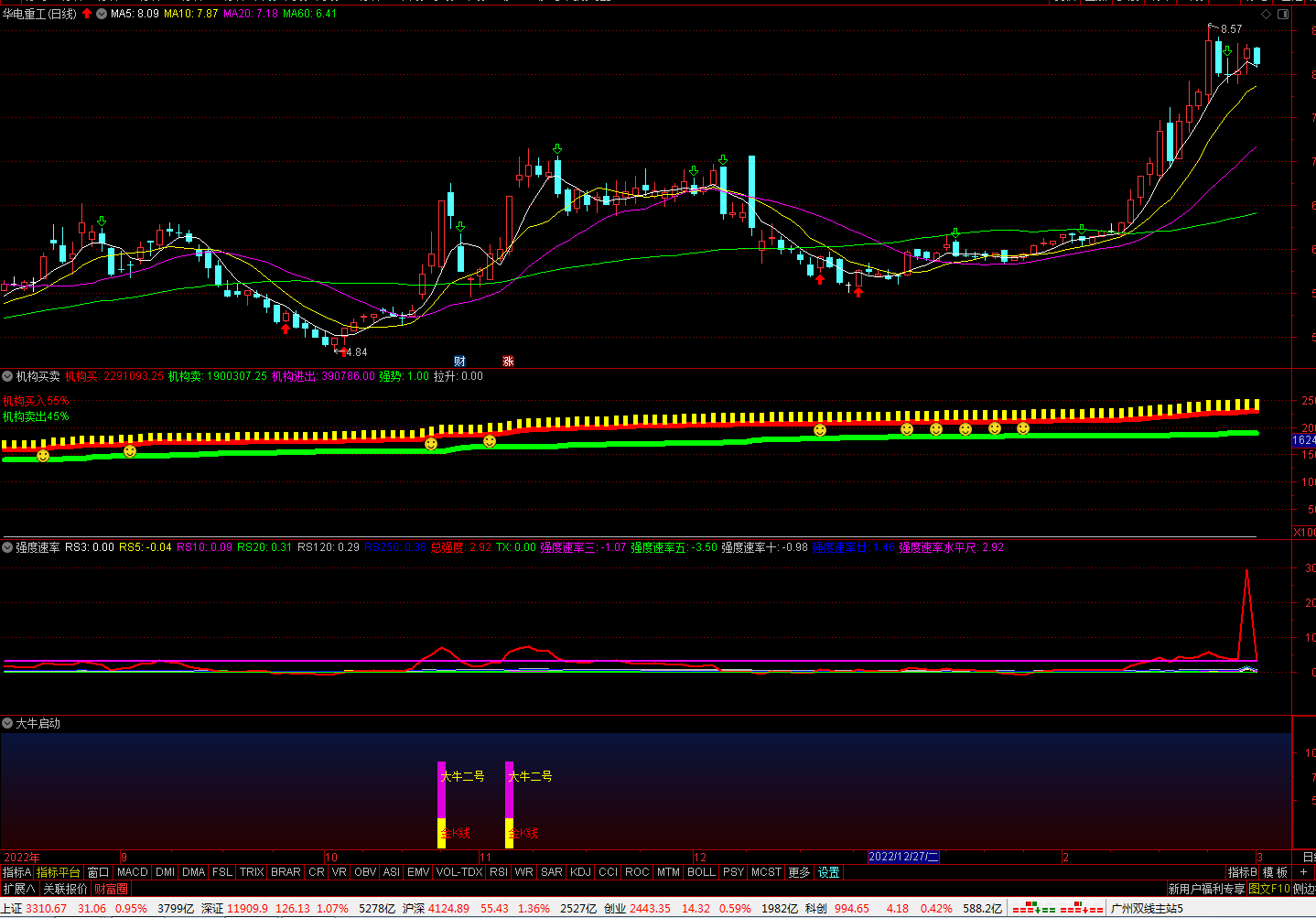
Task: Open the 窗口 tab
Action: [98, 872]
